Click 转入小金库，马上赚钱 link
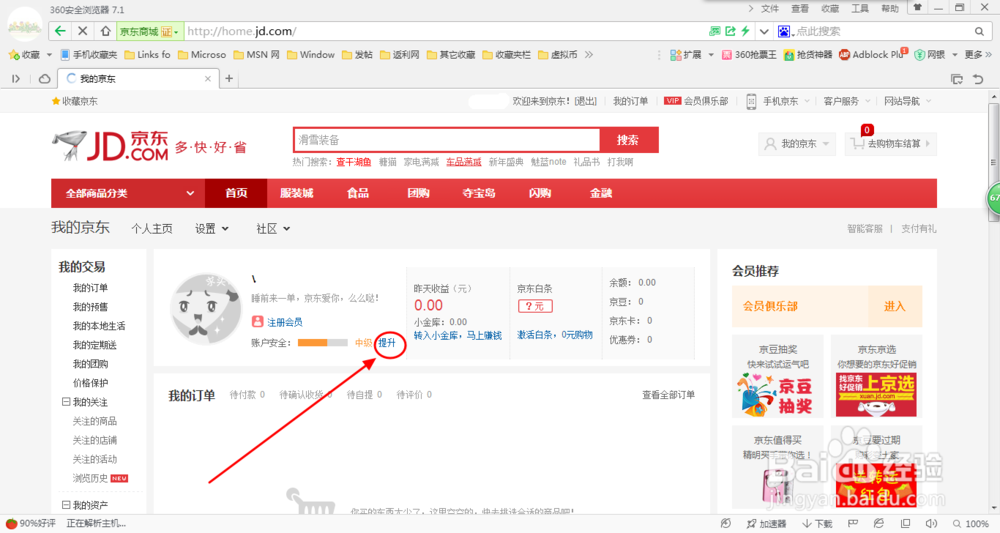Screen dimensions: 1000x533 point(458,335)
